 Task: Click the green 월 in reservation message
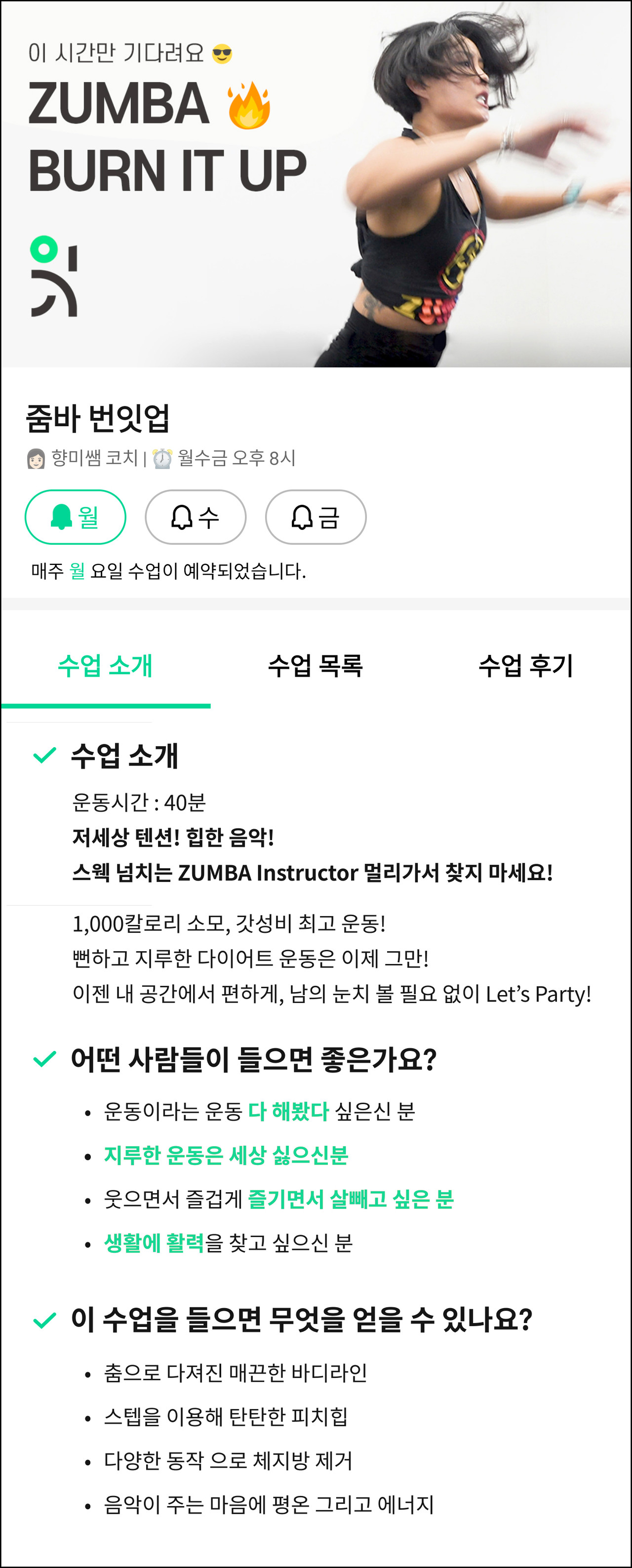pos(77,571)
